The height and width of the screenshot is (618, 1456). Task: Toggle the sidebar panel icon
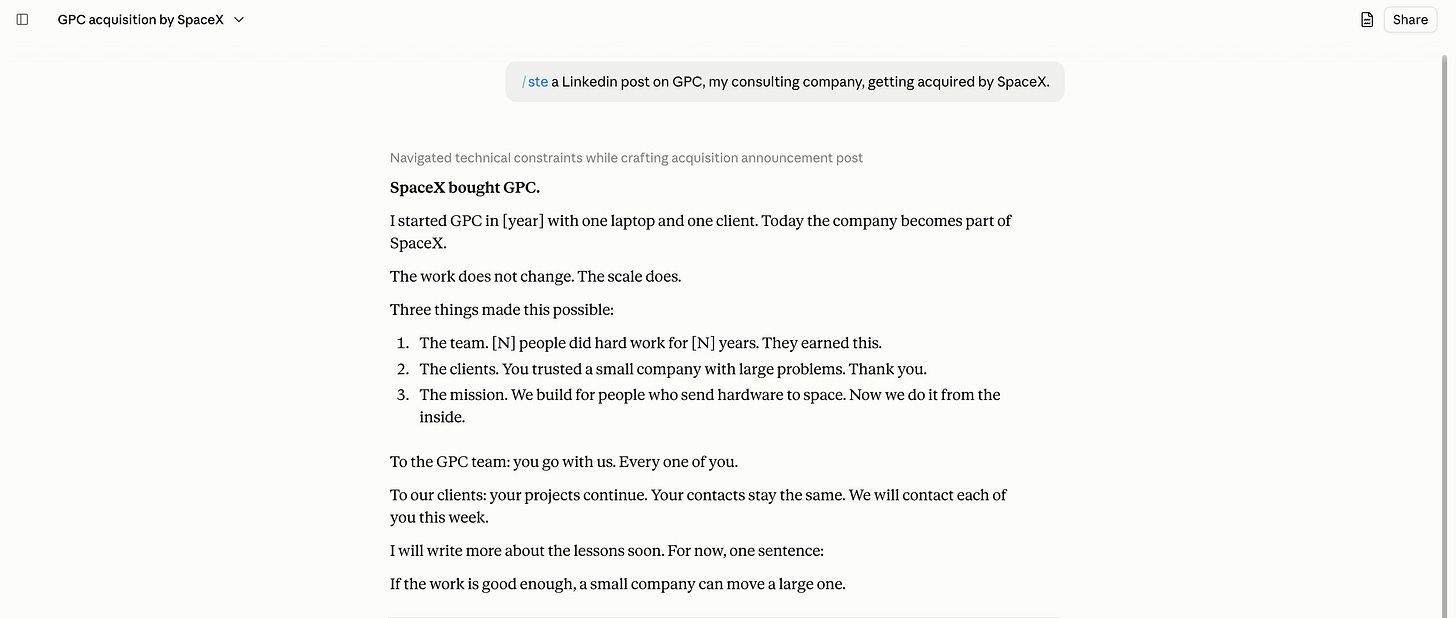23,19
